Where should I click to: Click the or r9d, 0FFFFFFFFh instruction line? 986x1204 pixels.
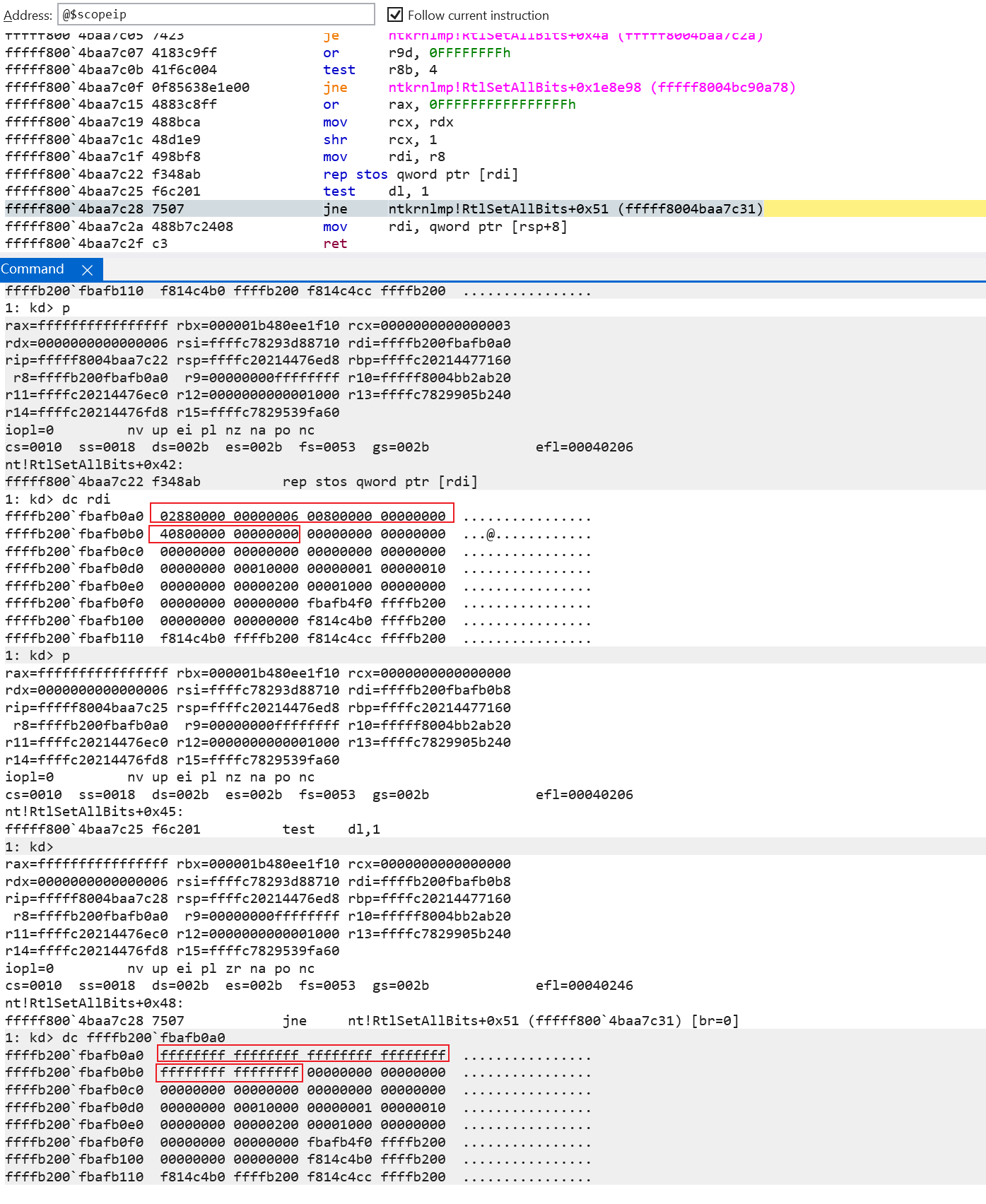coord(416,53)
